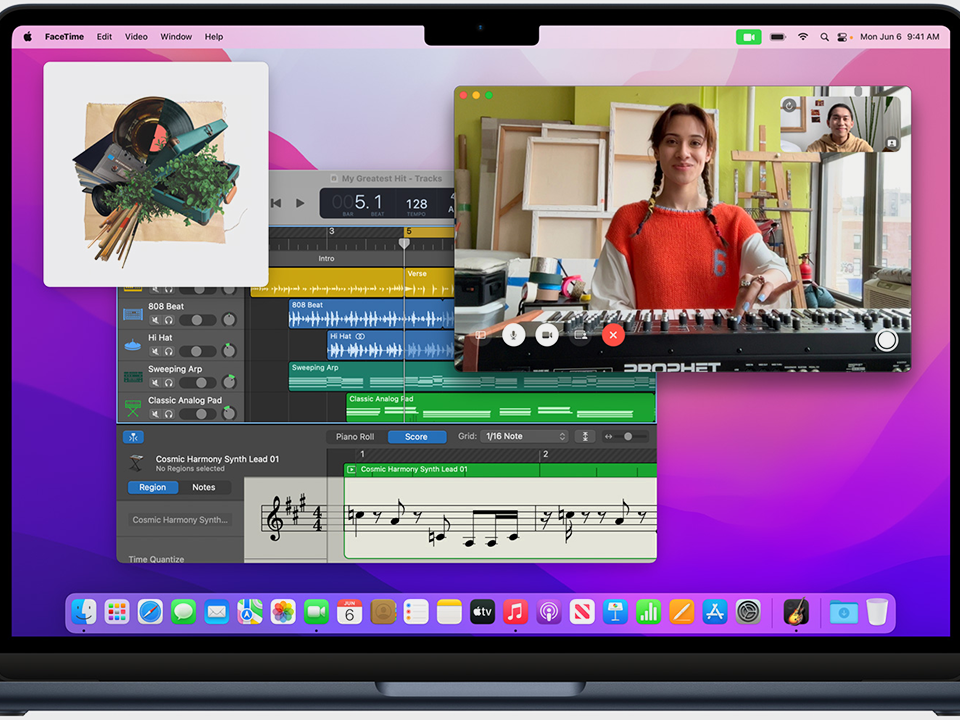This screenshot has height=720, width=960.
Task: Turn off the camera in FaceTime
Action: tap(547, 335)
